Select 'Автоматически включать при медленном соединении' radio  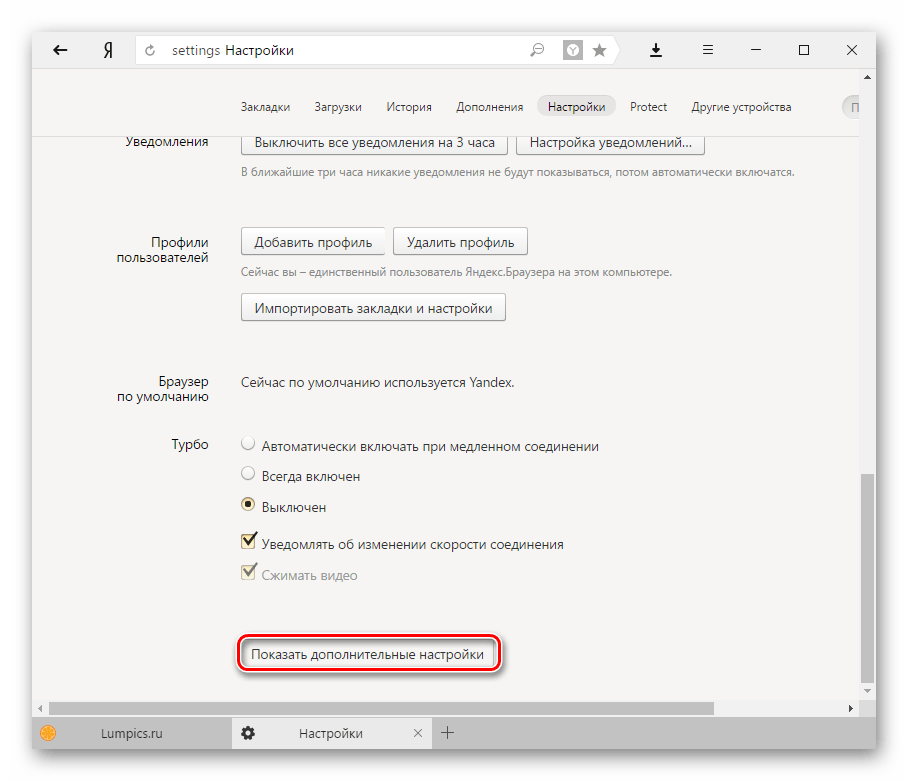pyautogui.click(x=248, y=445)
